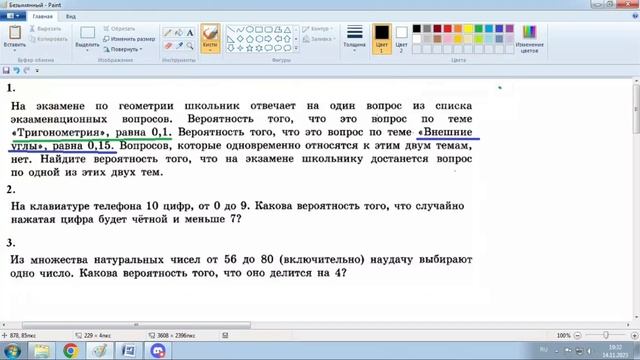The height and width of the screenshot is (360, 640).
Task: Open the Заливка fill dropdown
Action: point(319,39)
